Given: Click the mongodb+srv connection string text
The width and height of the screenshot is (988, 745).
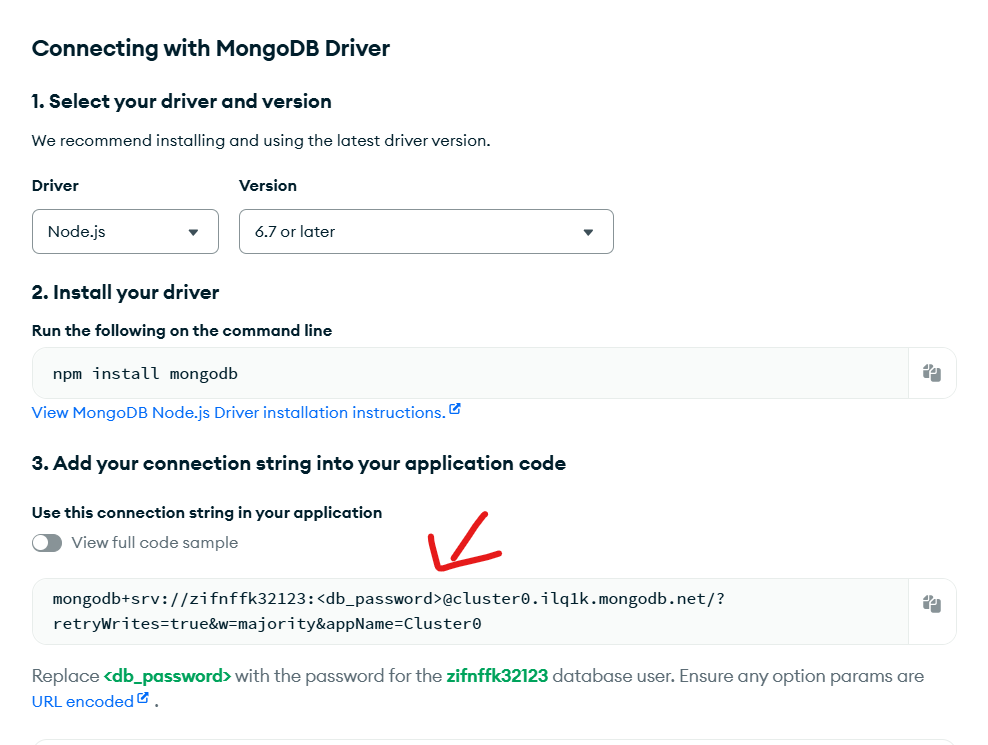Looking at the screenshot, I should coord(389,611).
